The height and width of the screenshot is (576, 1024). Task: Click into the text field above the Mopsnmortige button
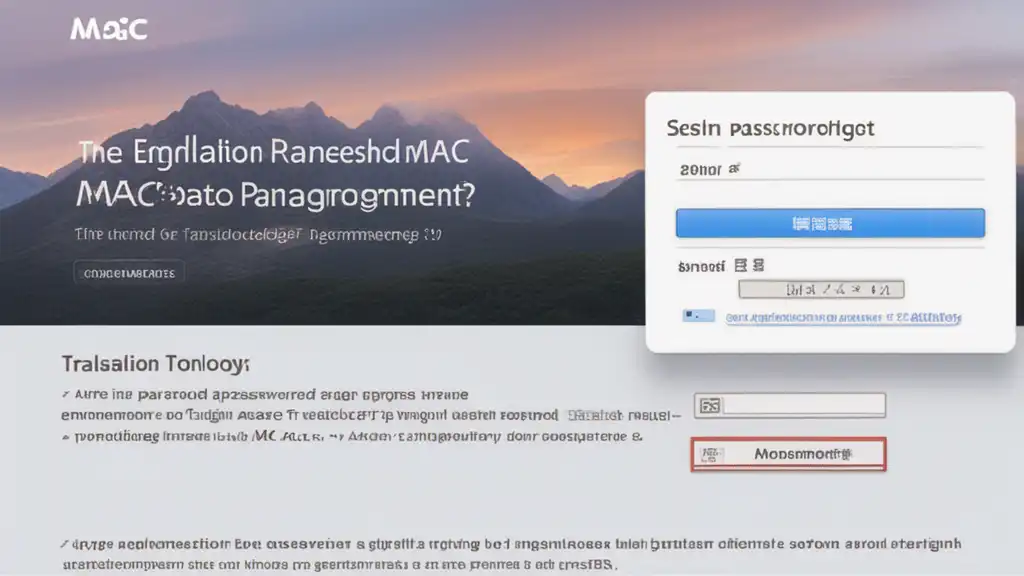(790, 406)
